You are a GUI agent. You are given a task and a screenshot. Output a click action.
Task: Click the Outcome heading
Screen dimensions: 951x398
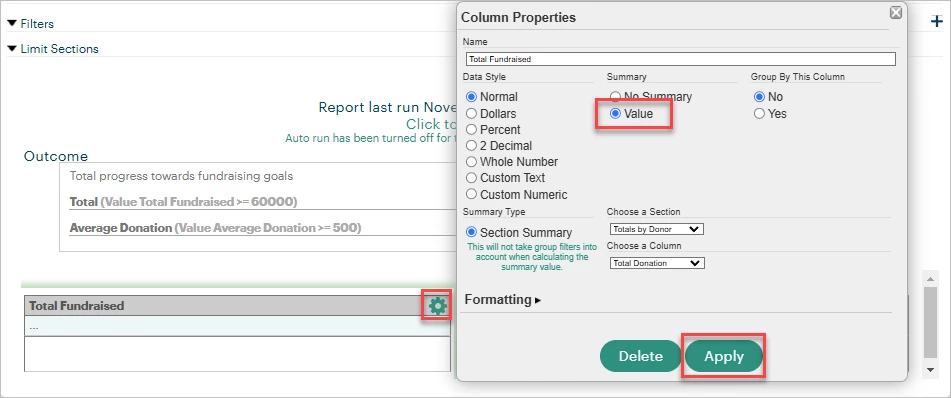pyautogui.click(x=56, y=157)
